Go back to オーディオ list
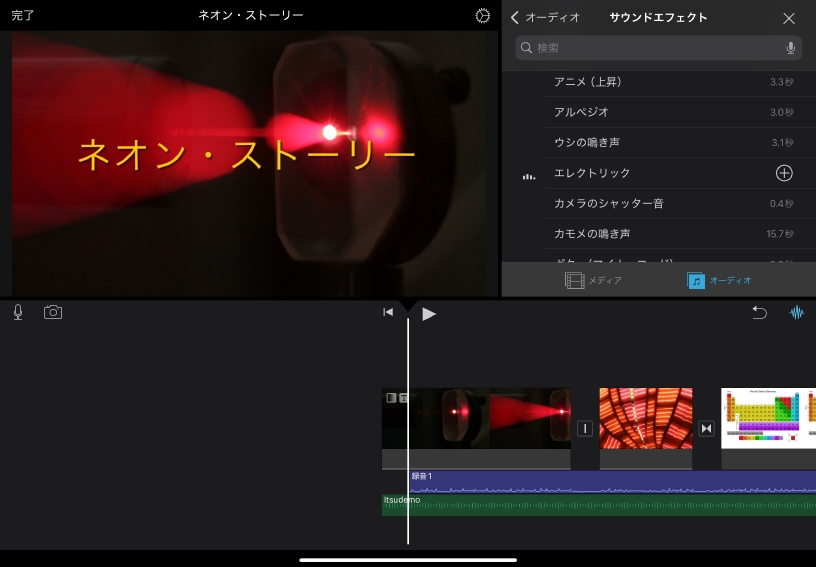Screen dimensions: 816x567 (x=545, y=18)
